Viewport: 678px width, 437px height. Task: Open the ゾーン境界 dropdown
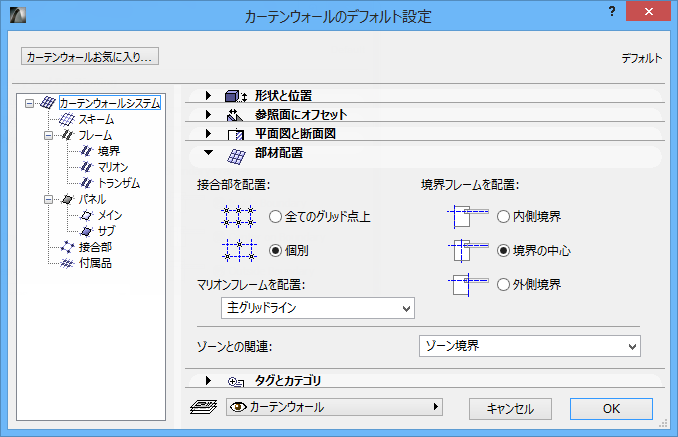tap(530, 346)
